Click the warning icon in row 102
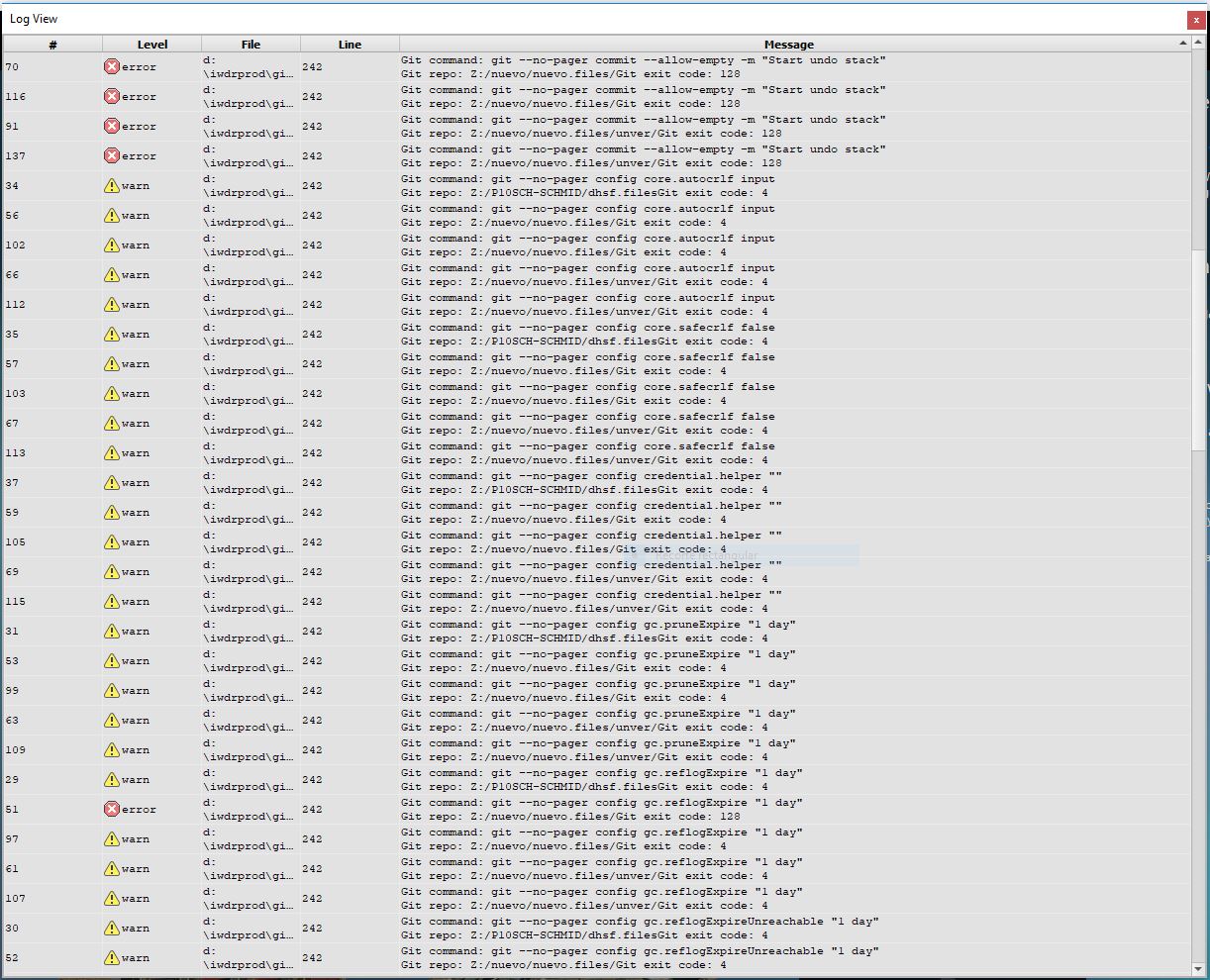This screenshot has width=1210, height=980. click(x=112, y=245)
